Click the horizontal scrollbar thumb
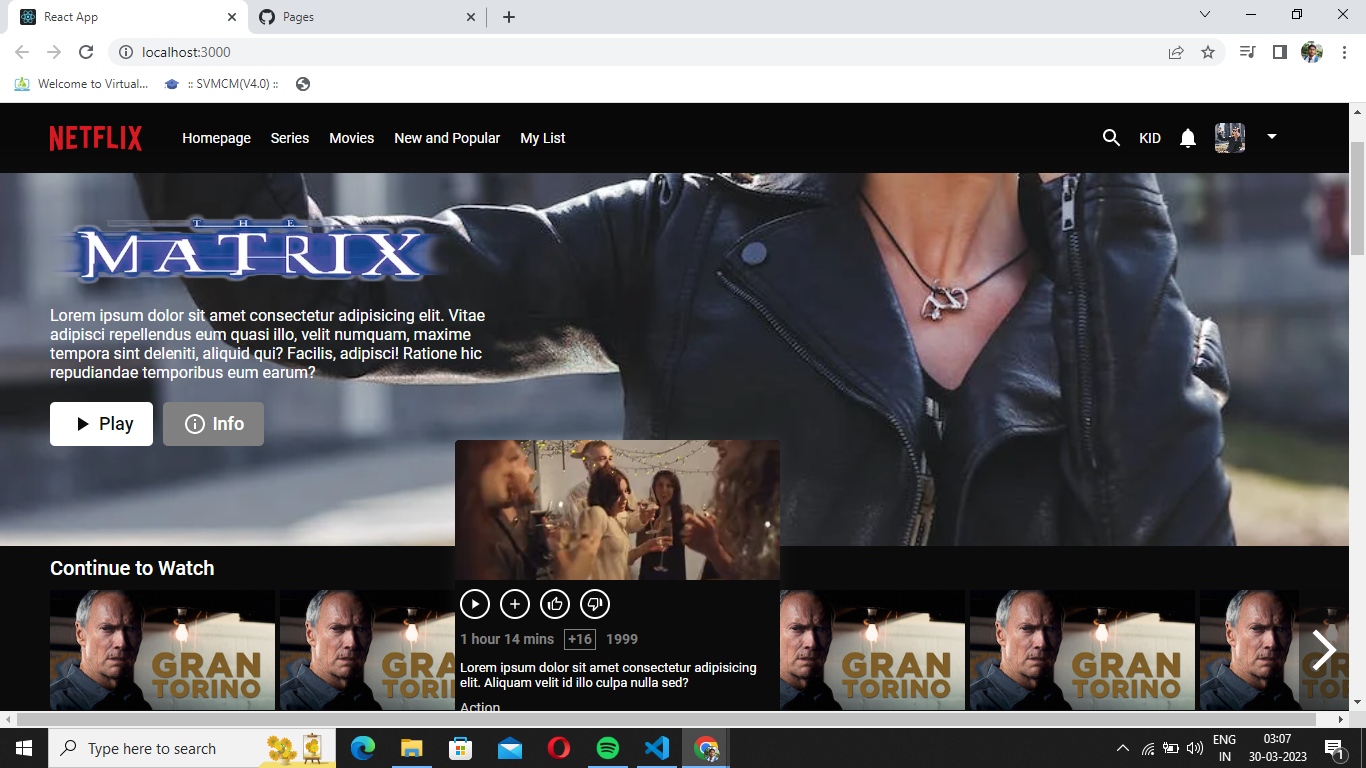Screen dimensions: 1366x768 (666, 720)
